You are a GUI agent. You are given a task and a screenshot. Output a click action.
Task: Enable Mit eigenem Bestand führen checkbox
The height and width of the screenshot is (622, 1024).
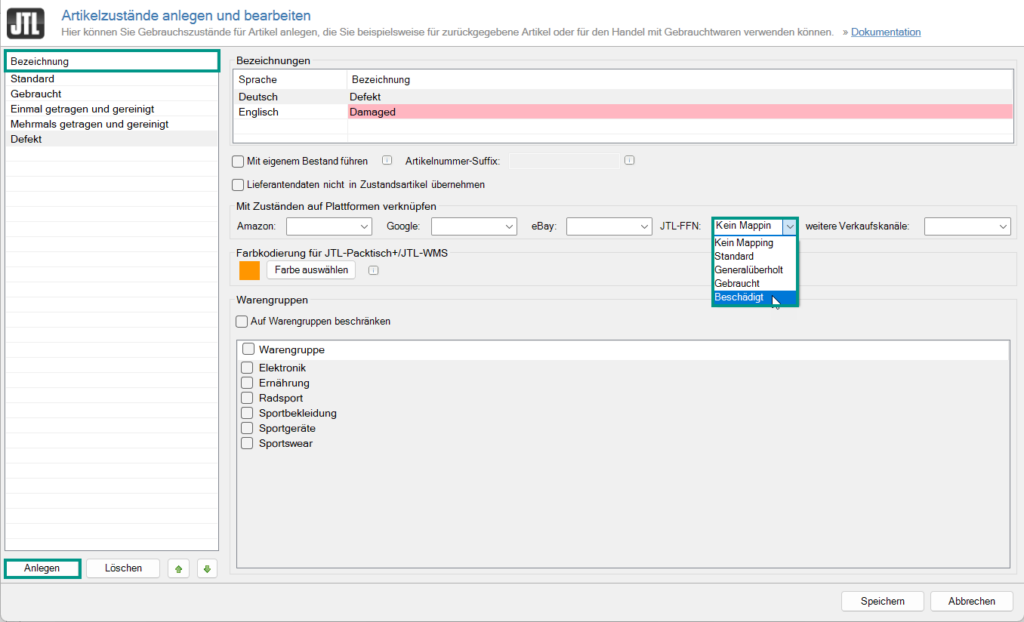coord(238,161)
